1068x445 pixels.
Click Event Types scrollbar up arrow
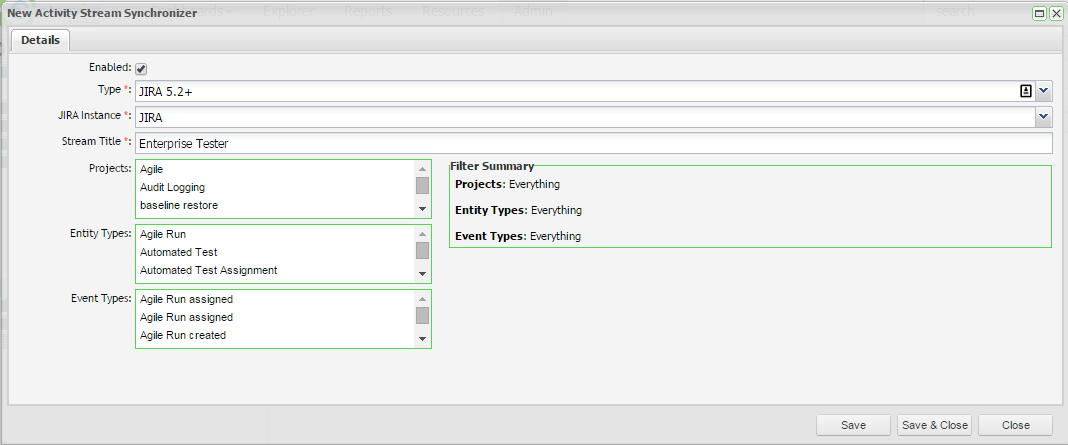coord(423,299)
